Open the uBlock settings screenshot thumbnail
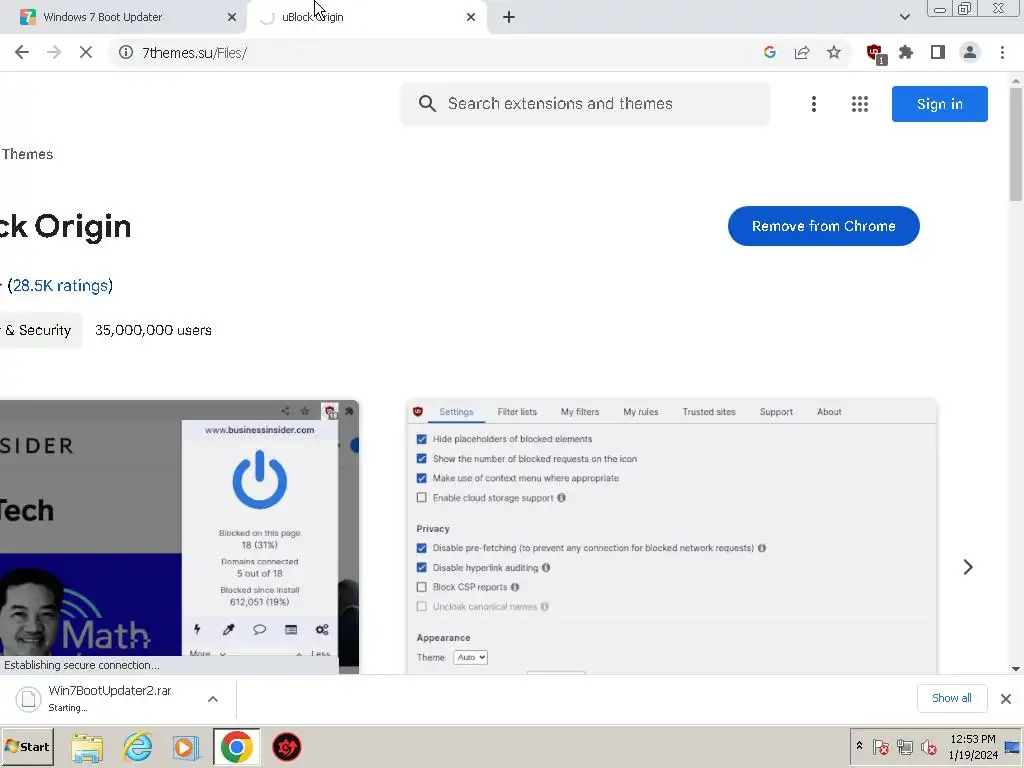1024x768 pixels. pyautogui.click(x=671, y=536)
